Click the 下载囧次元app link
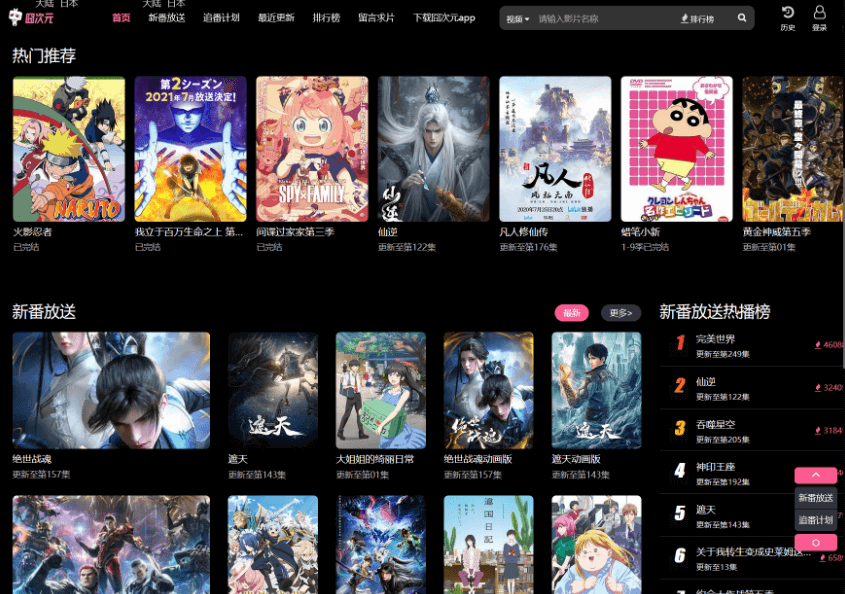845x594 pixels. coord(444,18)
